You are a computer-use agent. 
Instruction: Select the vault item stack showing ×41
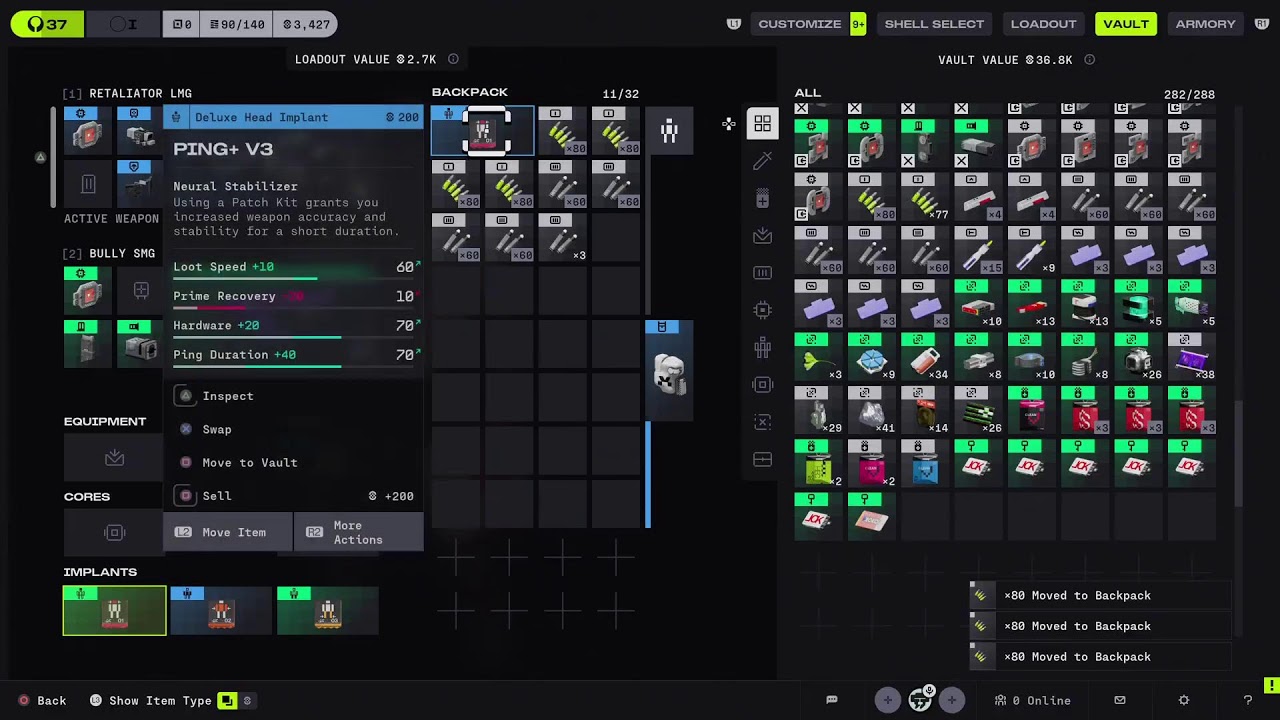pos(871,412)
